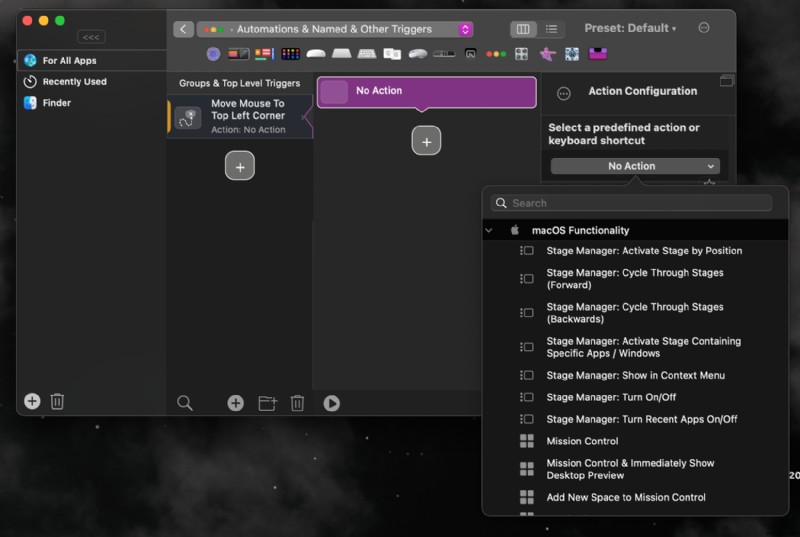Create a new group folder
Screen dimensions: 800x537
(267, 403)
